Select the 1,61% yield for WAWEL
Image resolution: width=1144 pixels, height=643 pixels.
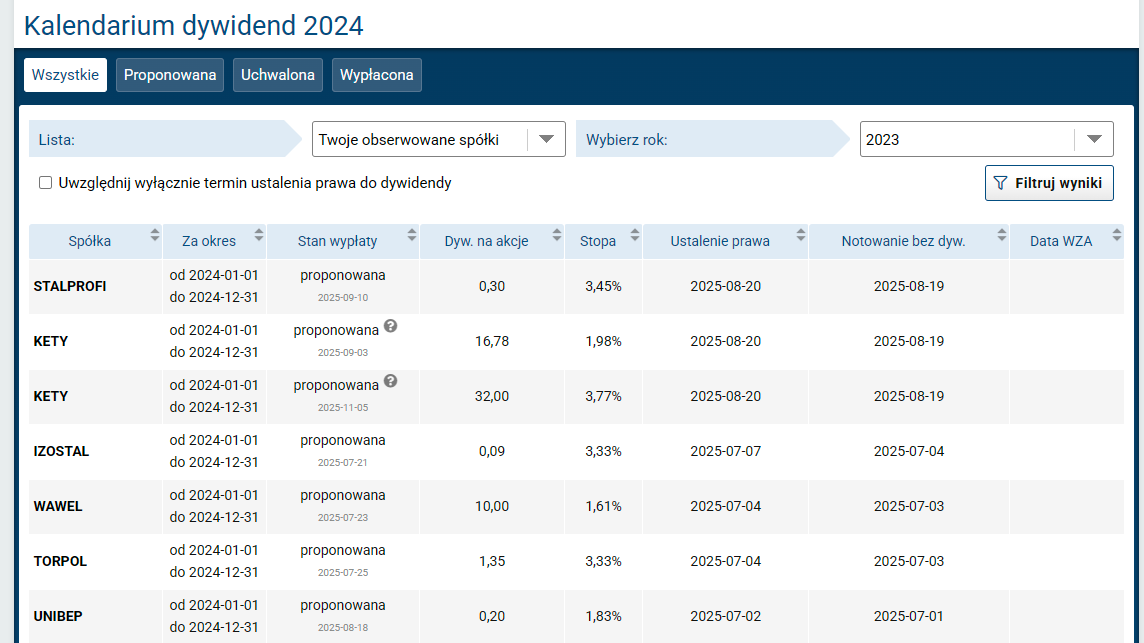pos(603,506)
